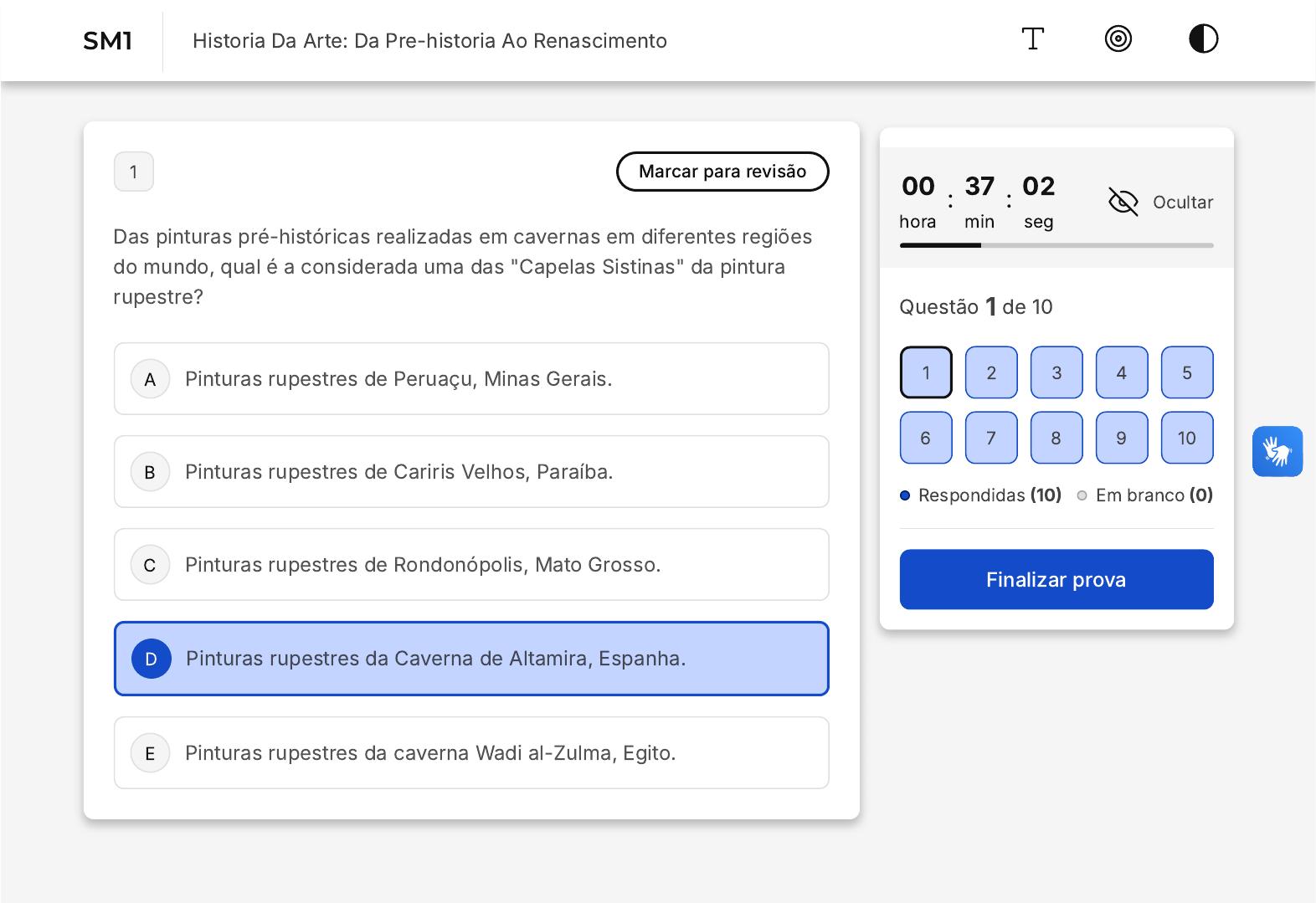Open question 7 from the grid
This screenshot has height=903, width=1316.
point(991,438)
